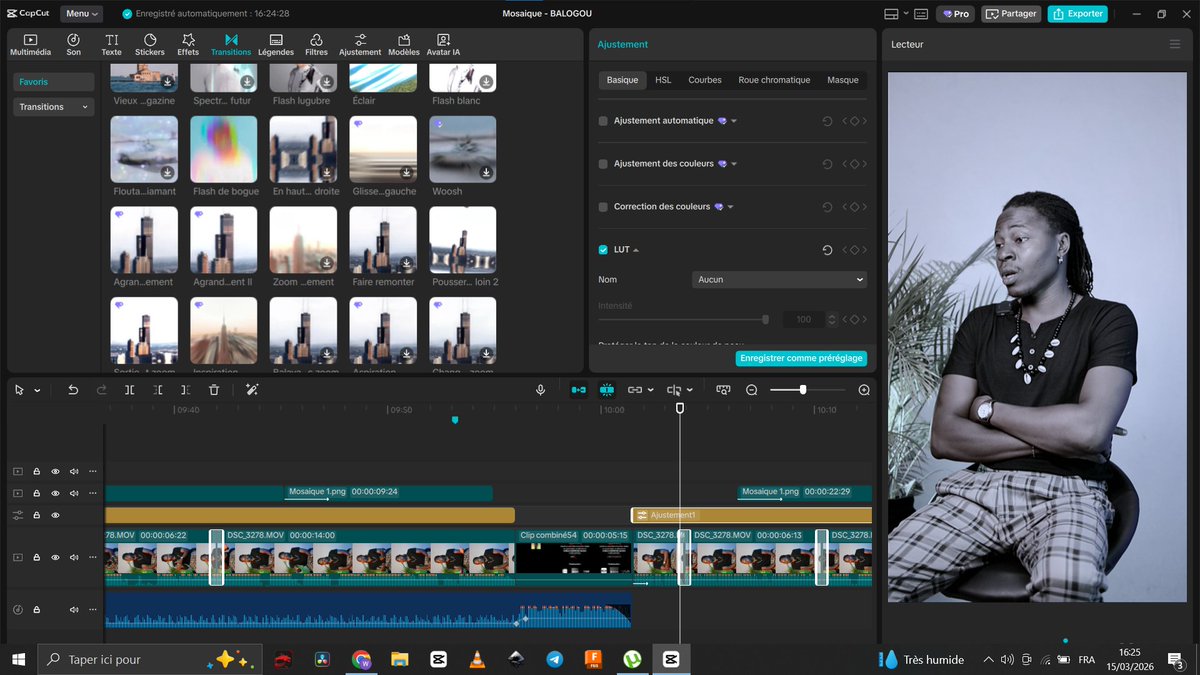The height and width of the screenshot is (675, 1200).
Task: Expand the Transitions category in sidebar
Action: pos(54,107)
